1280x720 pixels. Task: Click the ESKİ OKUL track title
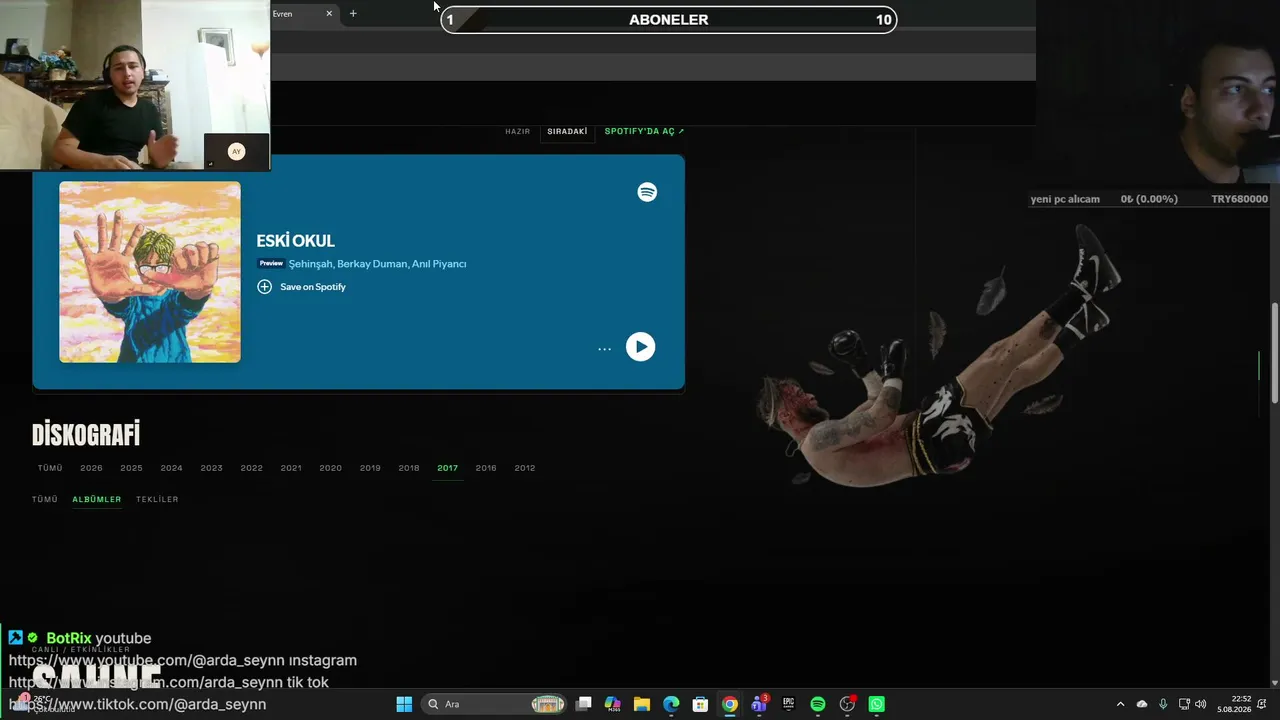pyautogui.click(x=295, y=241)
